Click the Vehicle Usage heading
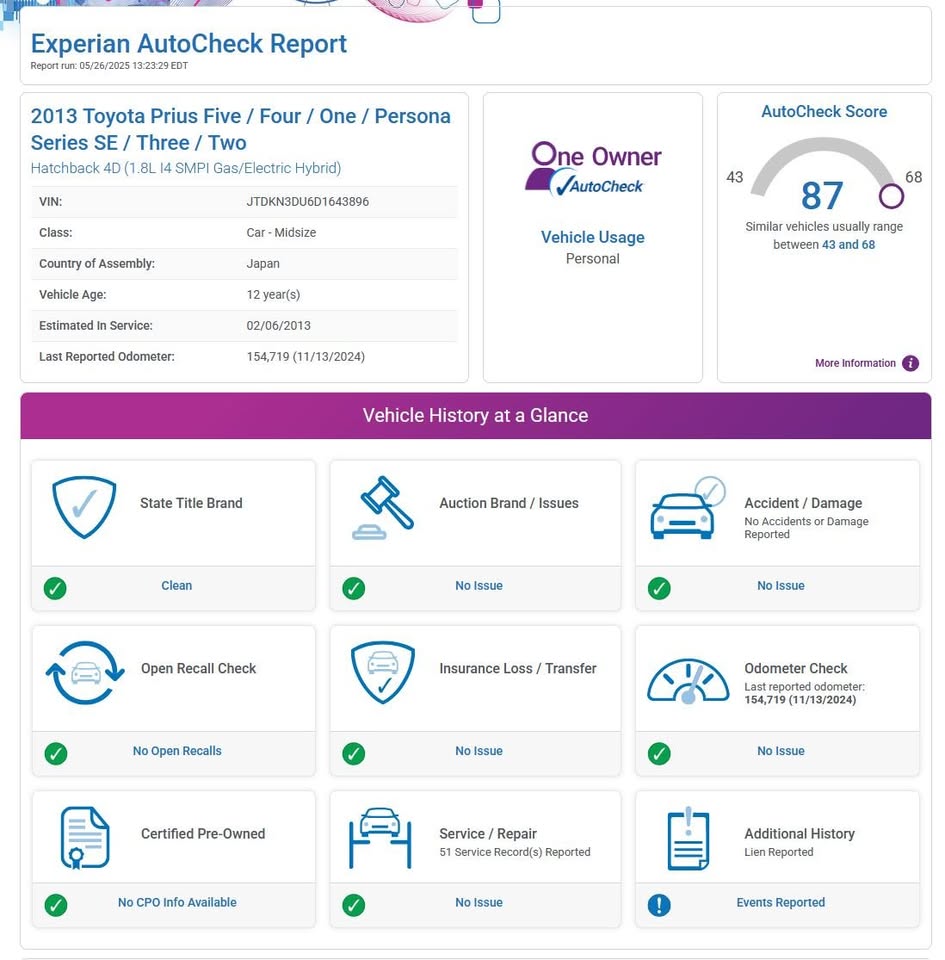Image resolution: width=945 pixels, height=960 pixels. (x=592, y=237)
